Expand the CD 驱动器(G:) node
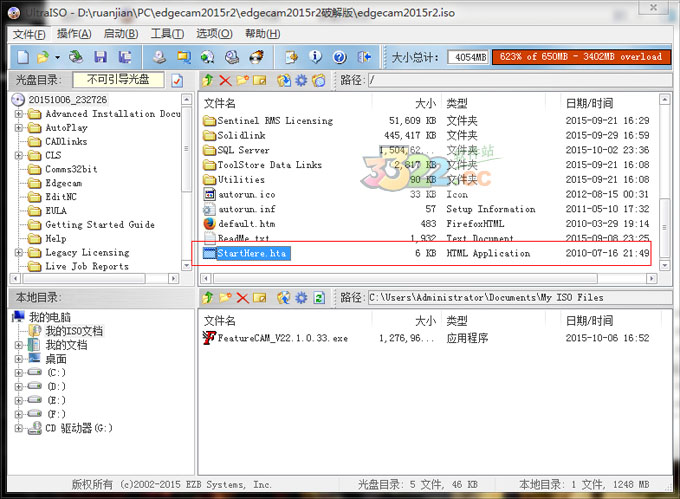 pos(18,428)
